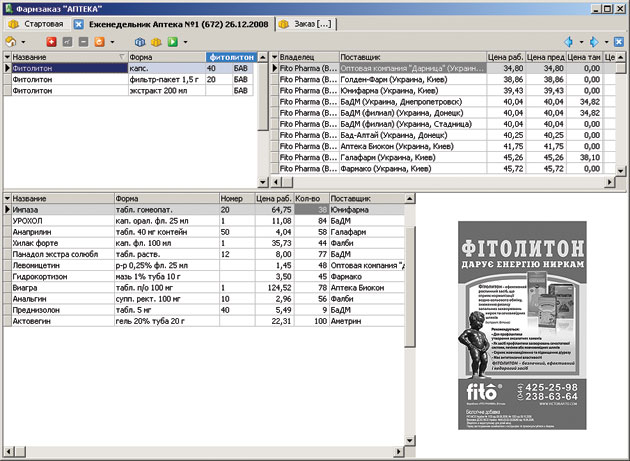Click the orange refresh icon
The image size is (630, 461).
click(x=99, y=41)
